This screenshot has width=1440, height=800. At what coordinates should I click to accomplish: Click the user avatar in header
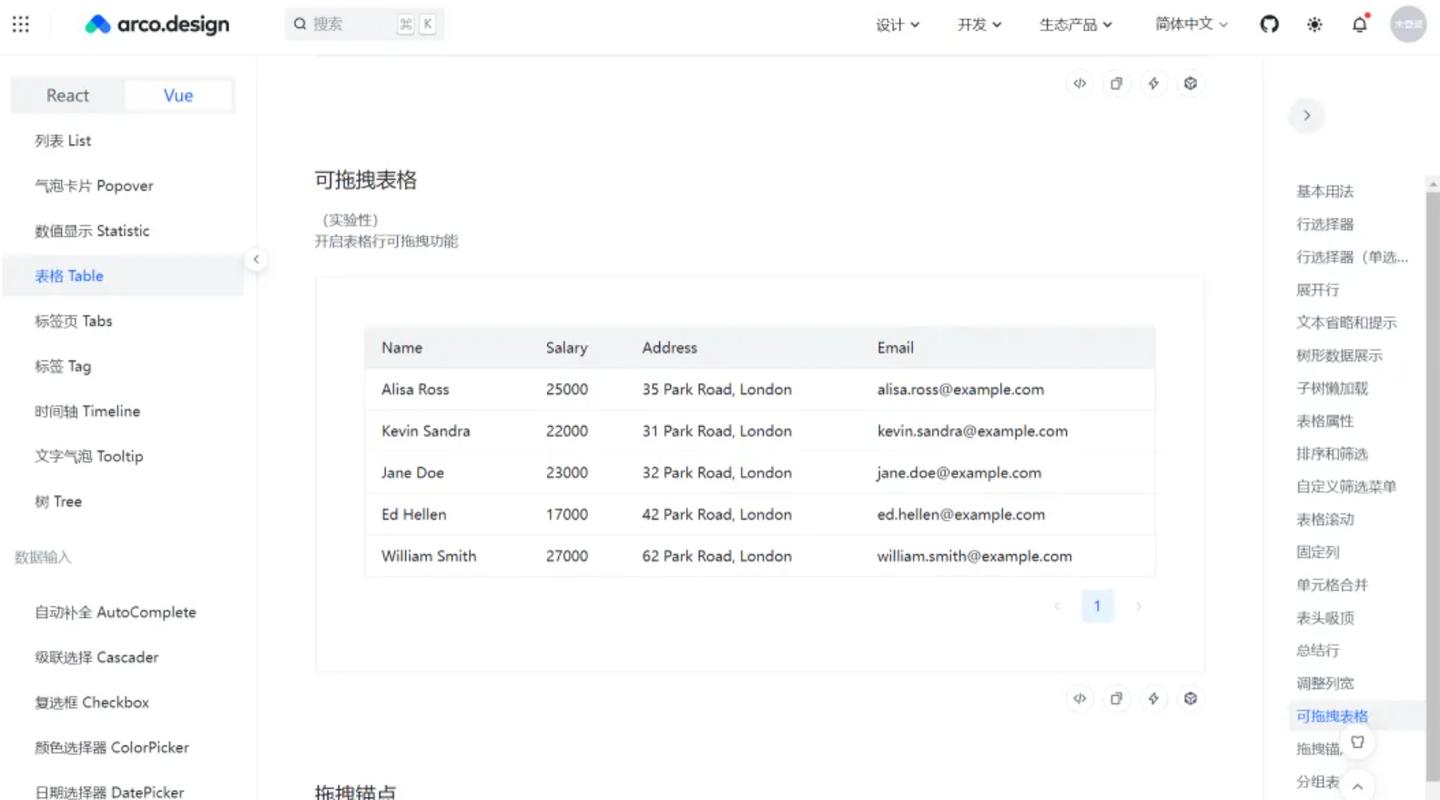(x=1408, y=24)
